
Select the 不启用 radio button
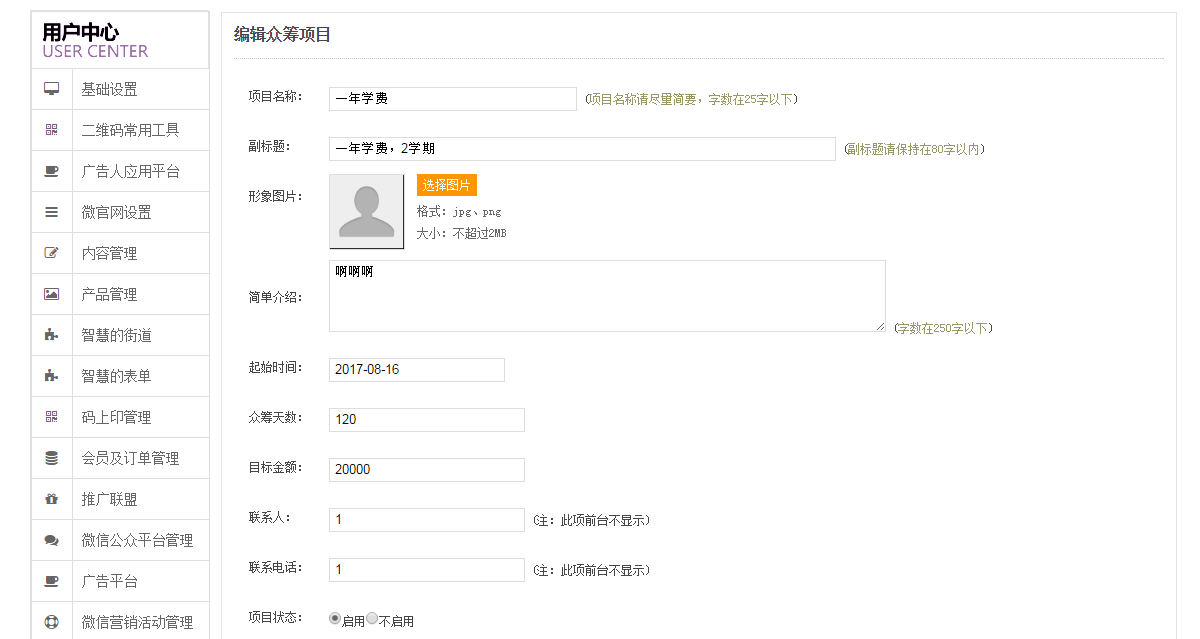pos(372,619)
